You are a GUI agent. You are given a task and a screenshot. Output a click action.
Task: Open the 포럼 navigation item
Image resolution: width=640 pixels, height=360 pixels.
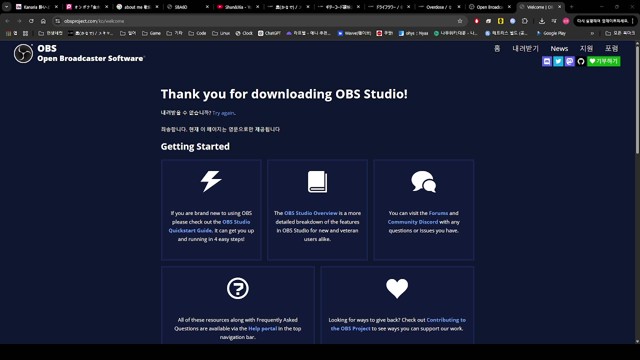611,49
